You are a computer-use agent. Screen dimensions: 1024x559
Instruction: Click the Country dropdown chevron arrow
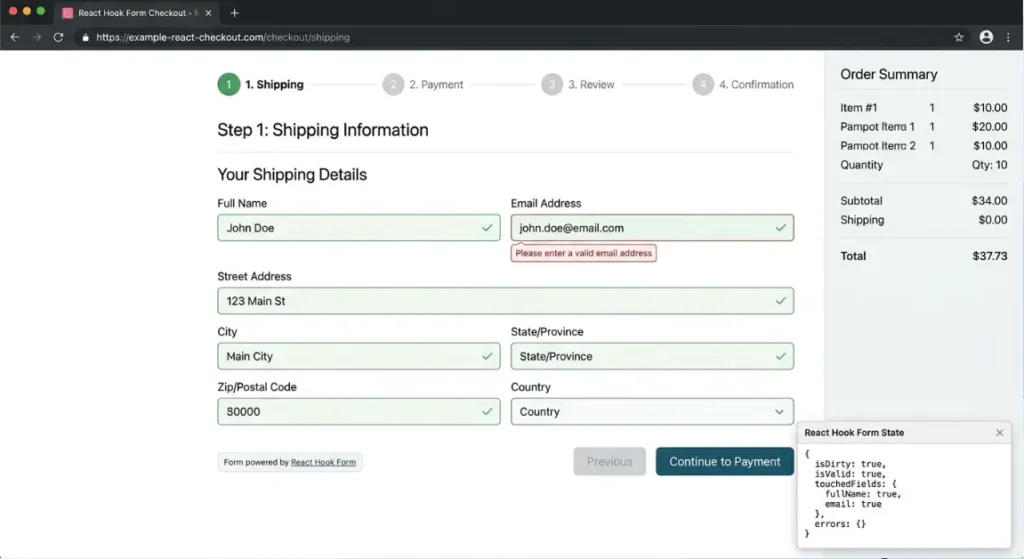tap(779, 412)
